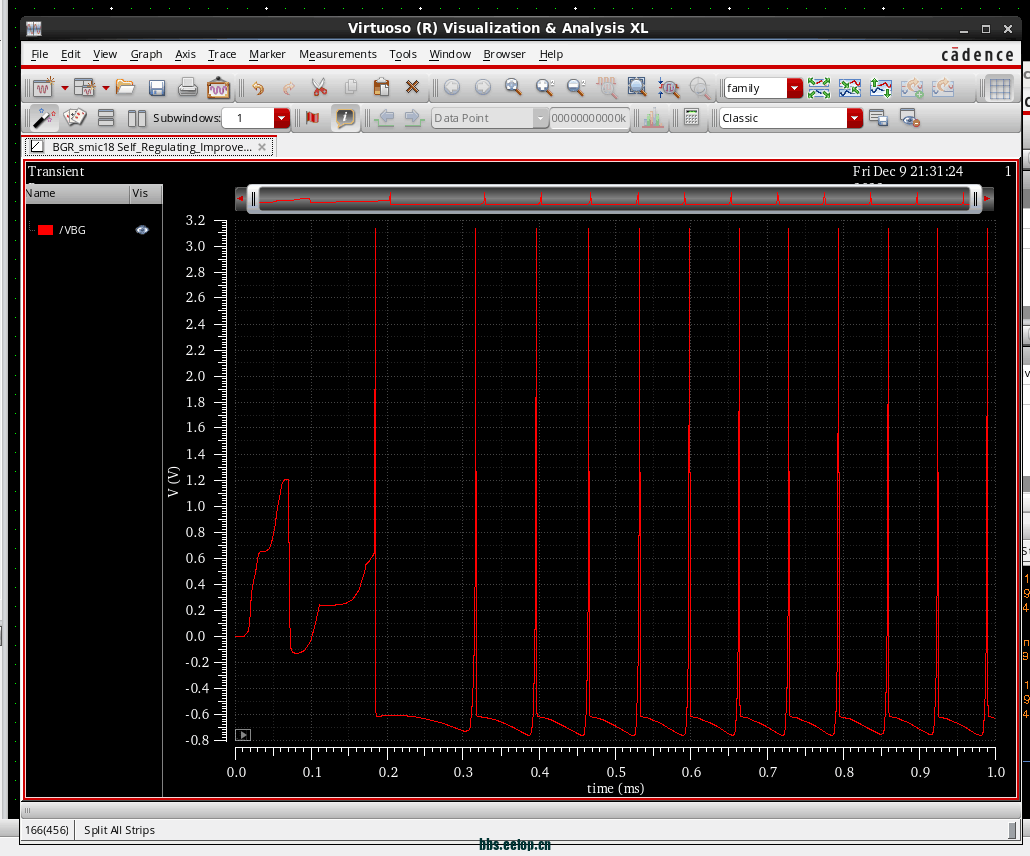The width and height of the screenshot is (1030, 856).
Task: Open the Graph menu
Action: coord(146,54)
